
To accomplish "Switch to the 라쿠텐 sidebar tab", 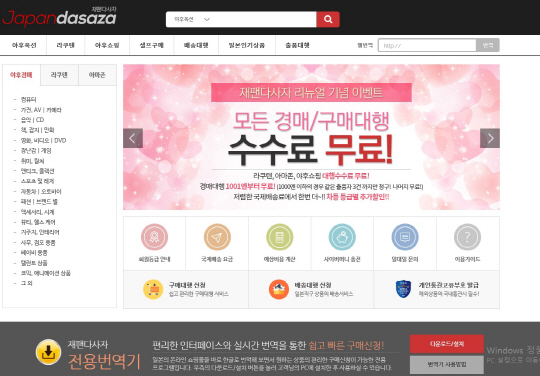I will click(x=59, y=75).
